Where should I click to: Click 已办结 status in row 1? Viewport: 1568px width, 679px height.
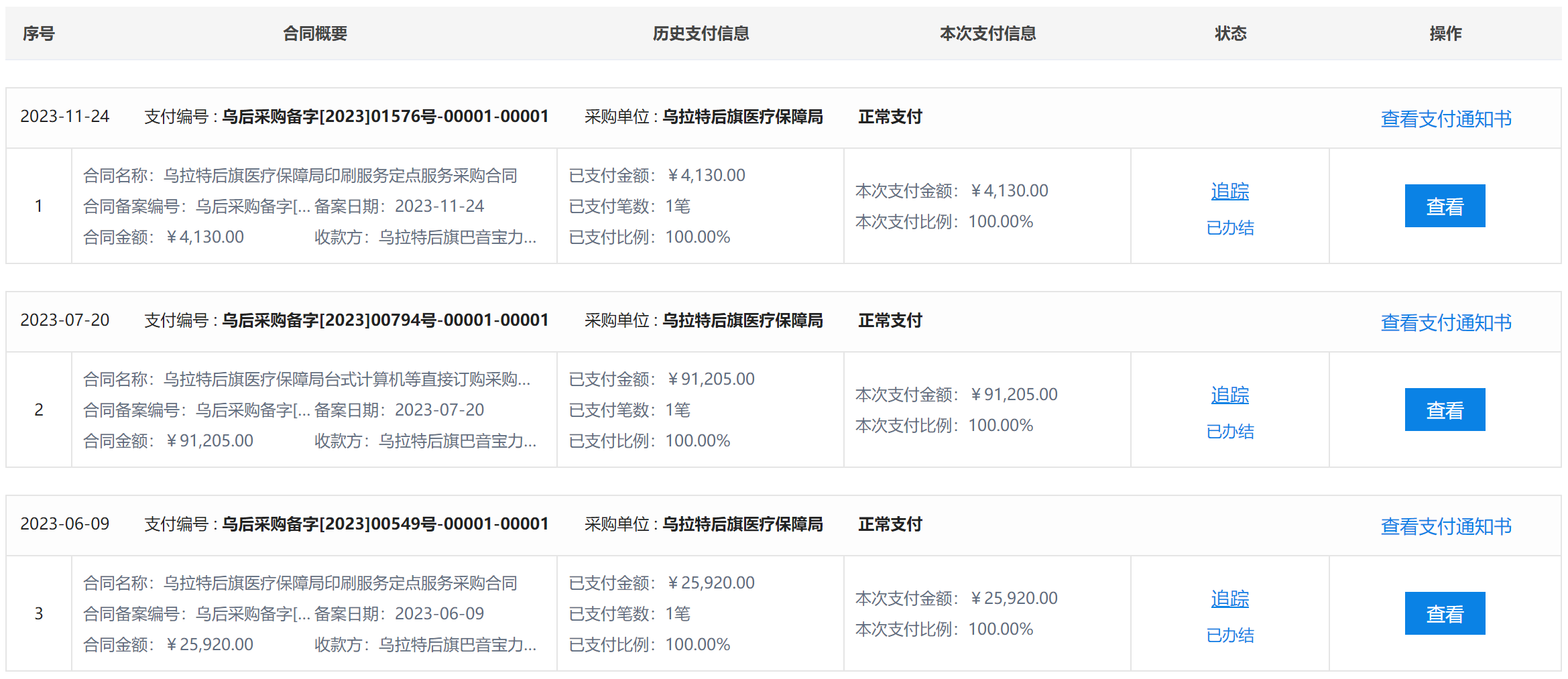pyautogui.click(x=1230, y=228)
